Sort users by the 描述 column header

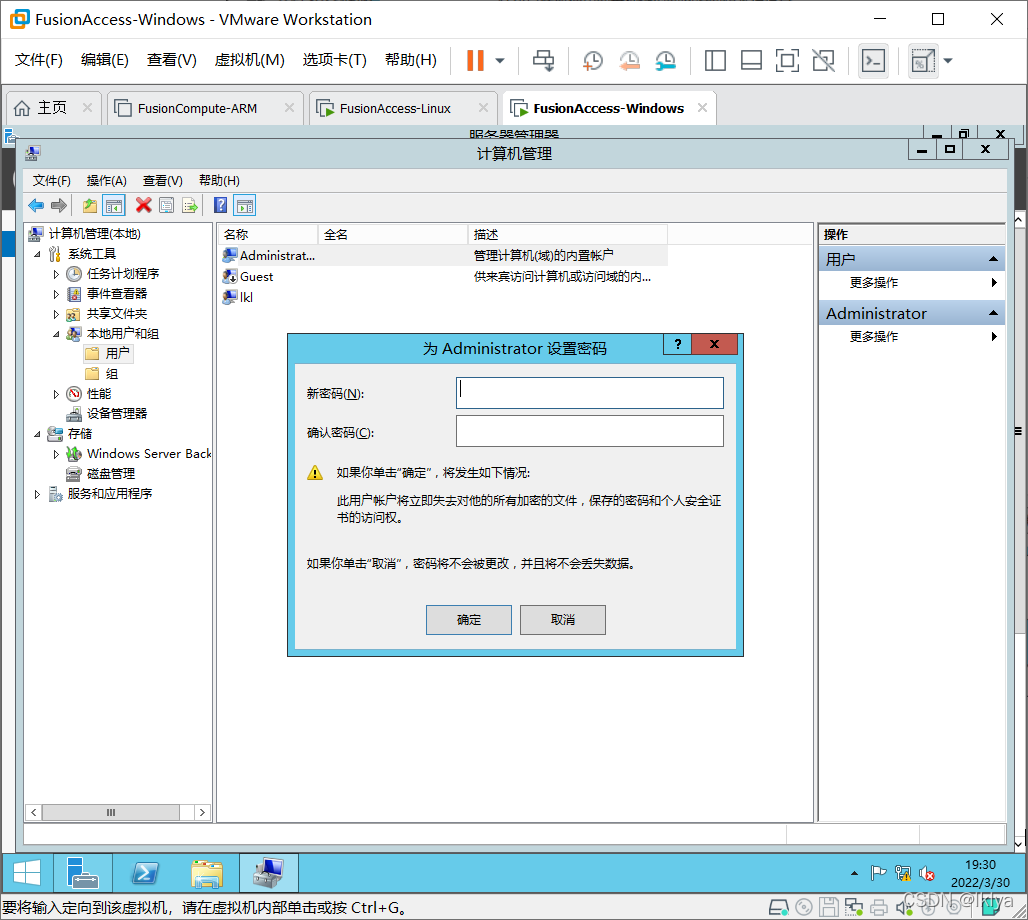(568, 234)
